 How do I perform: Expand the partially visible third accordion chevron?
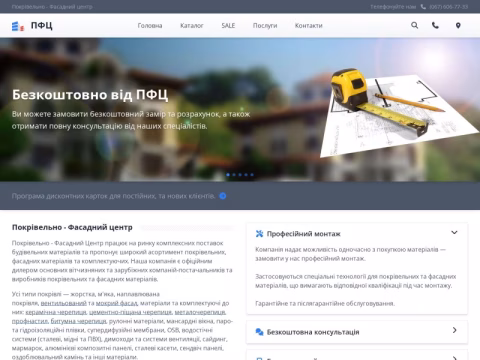[x=455, y=358]
